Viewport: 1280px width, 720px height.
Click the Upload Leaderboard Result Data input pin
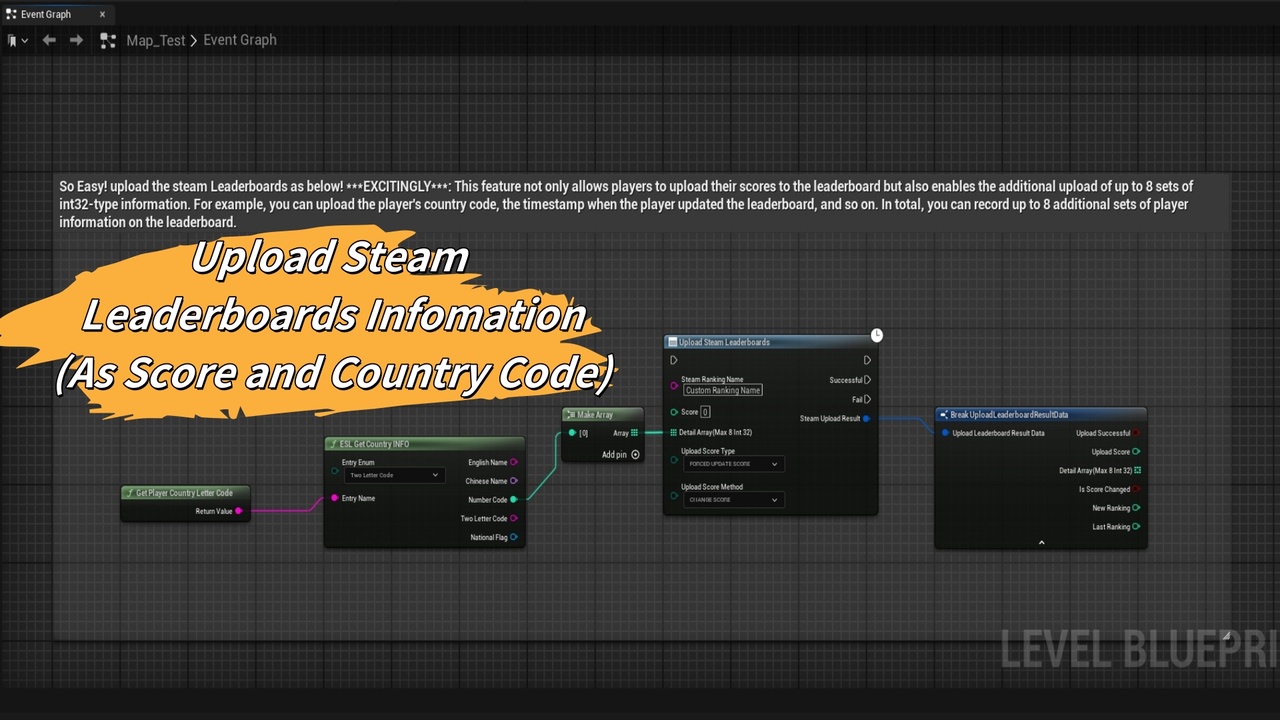[945, 433]
